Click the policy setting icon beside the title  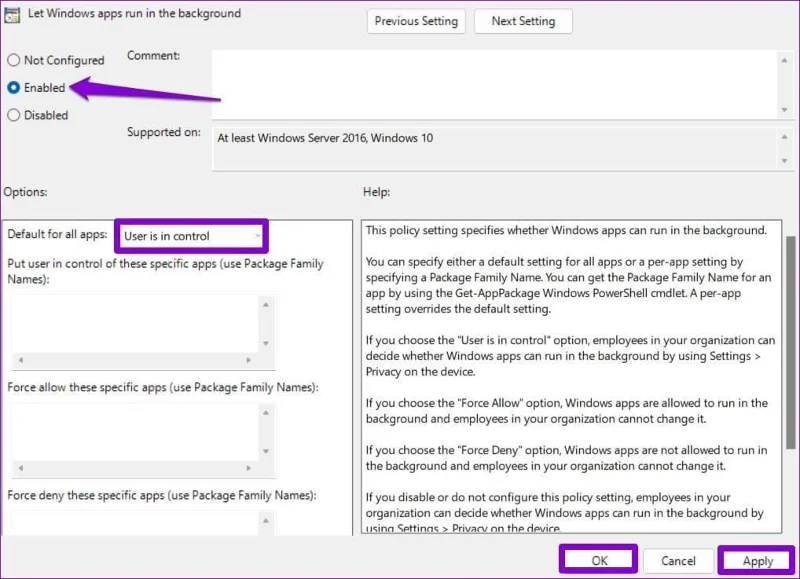pyautogui.click(x=11, y=15)
